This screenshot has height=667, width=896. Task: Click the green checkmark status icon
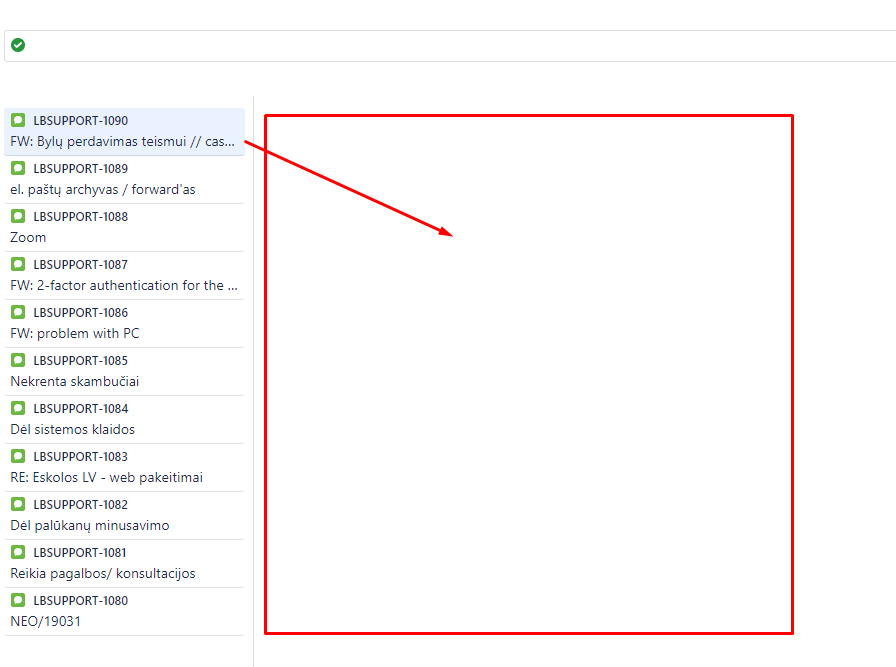(18, 45)
